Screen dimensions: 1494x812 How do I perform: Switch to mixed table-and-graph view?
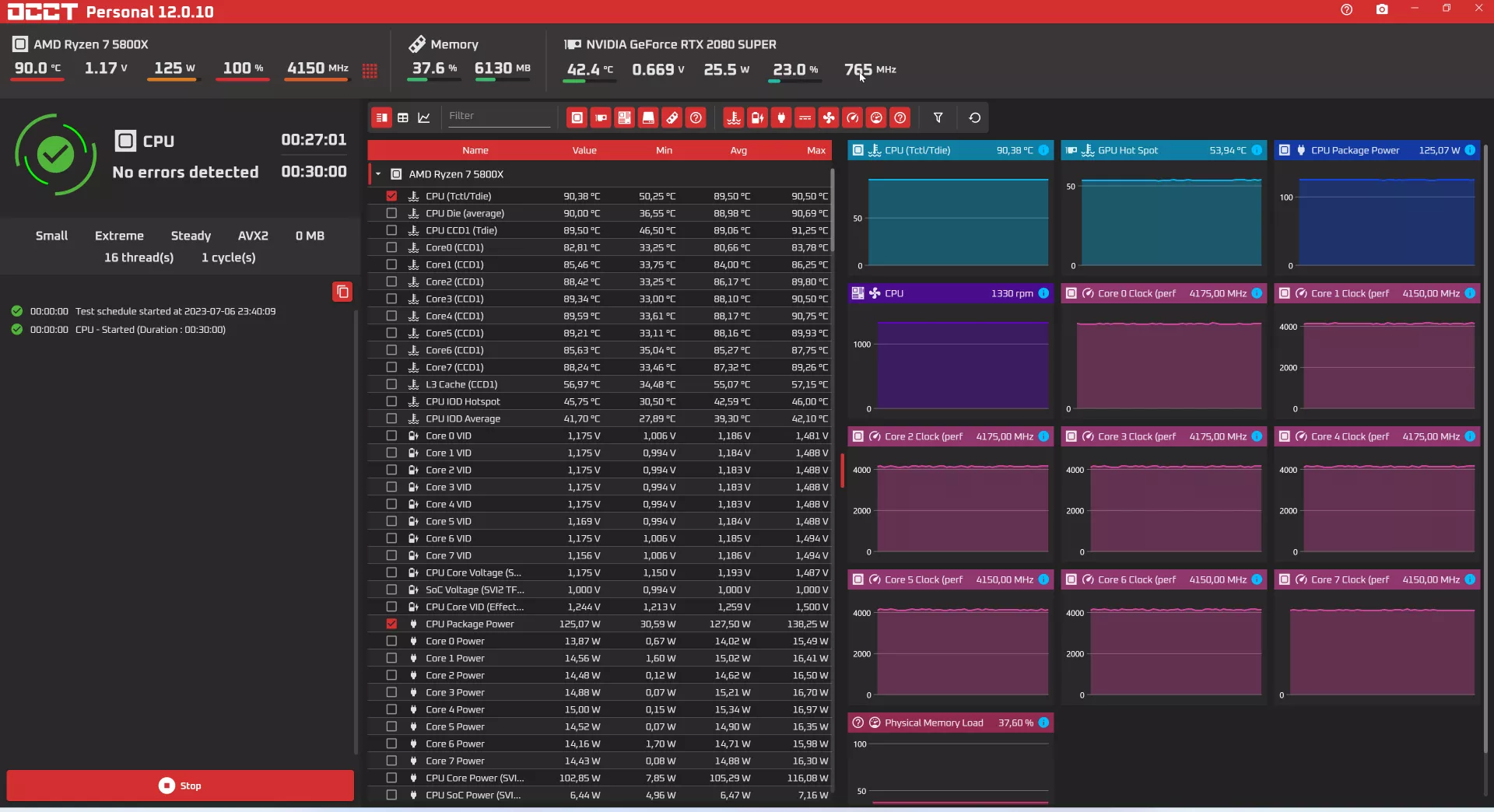(381, 118)
